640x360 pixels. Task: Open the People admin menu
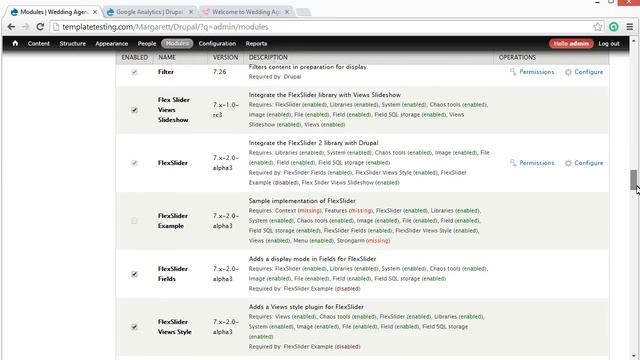coord(147,44)
